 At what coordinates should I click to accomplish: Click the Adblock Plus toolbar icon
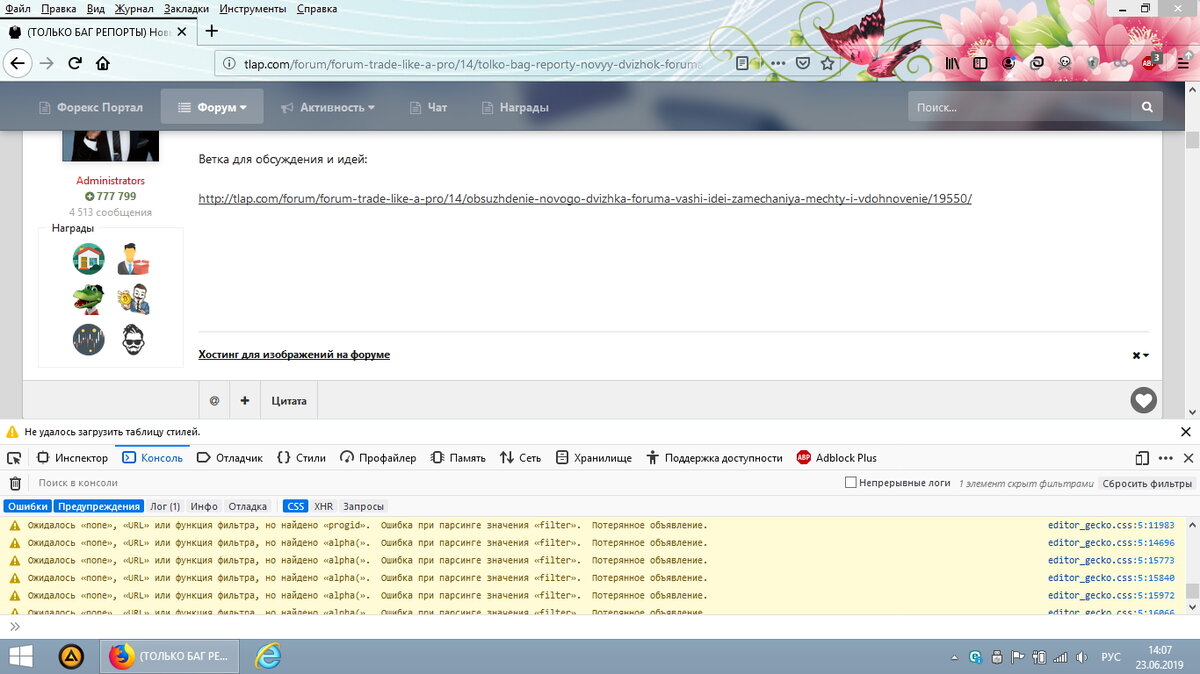point(1150,62)
